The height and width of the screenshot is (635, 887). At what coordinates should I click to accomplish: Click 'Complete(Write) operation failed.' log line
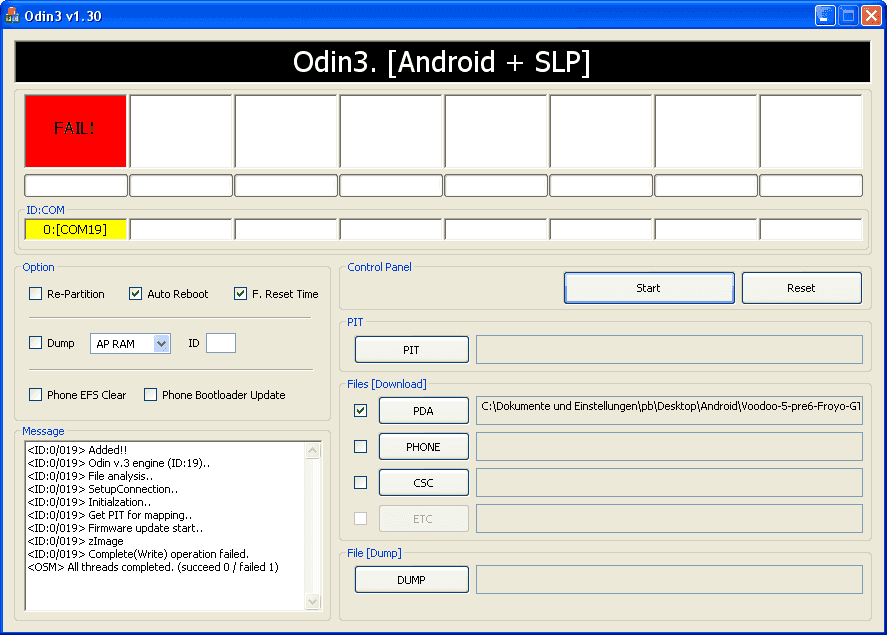[138, 554]
